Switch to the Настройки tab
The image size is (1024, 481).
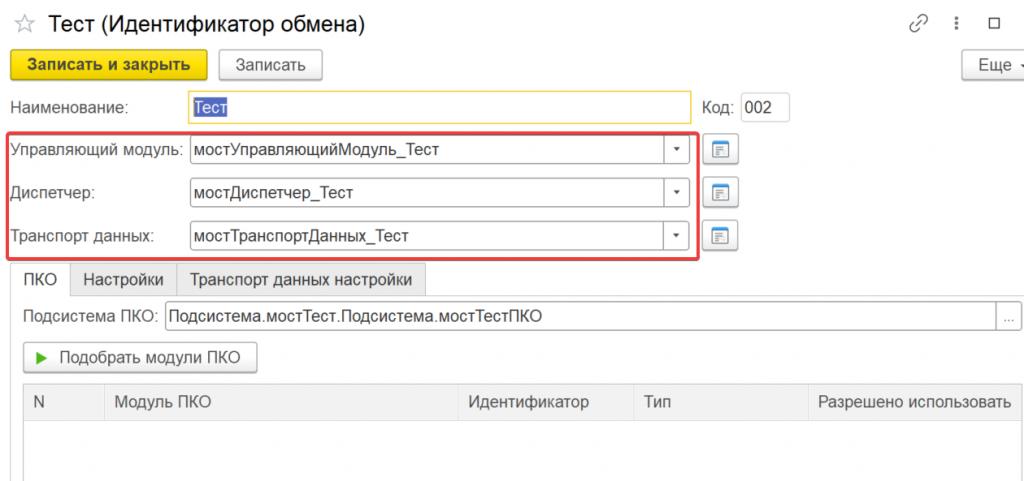coord(123,280)
